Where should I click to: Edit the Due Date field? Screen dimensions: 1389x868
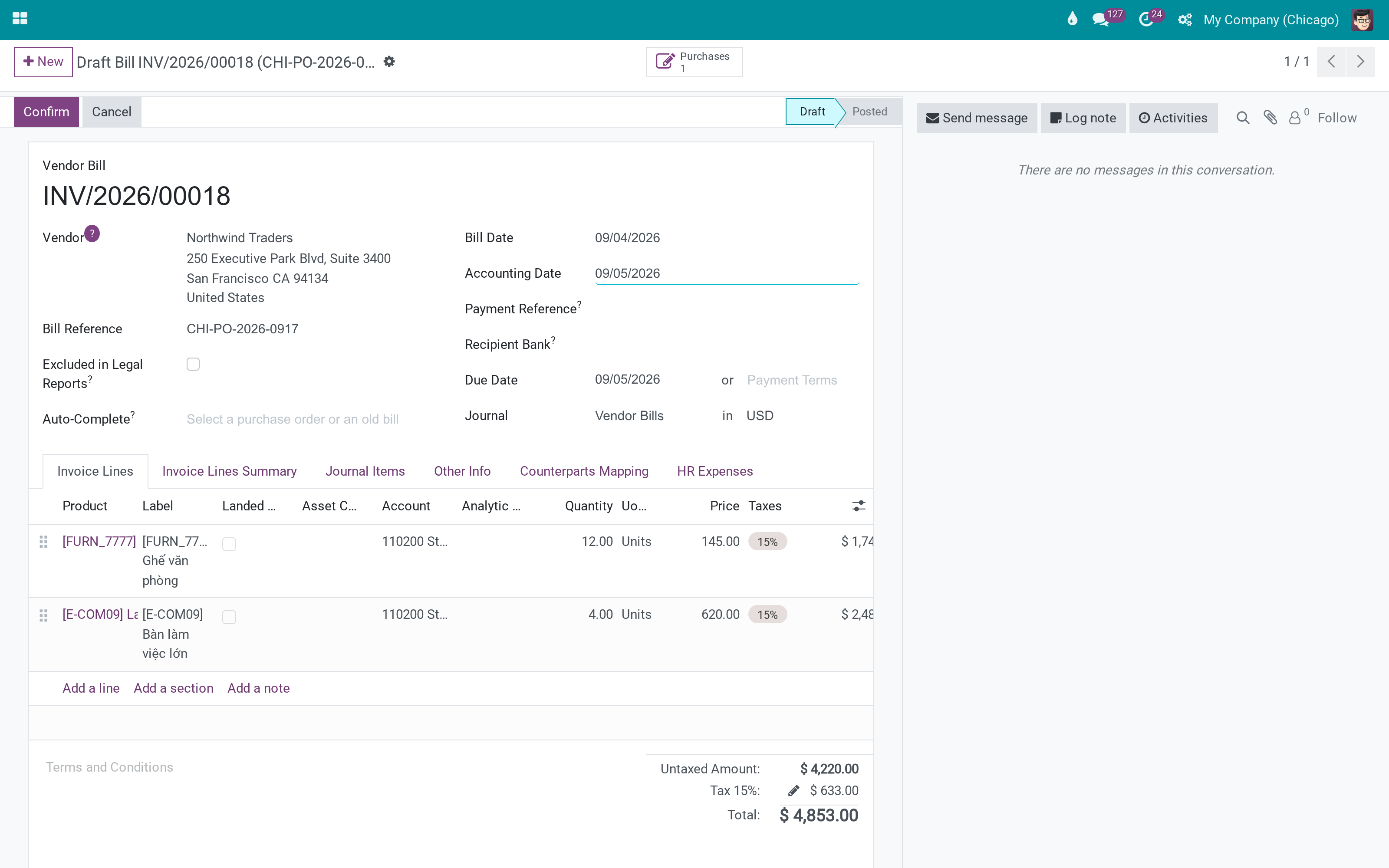click(x=652, y=379)
